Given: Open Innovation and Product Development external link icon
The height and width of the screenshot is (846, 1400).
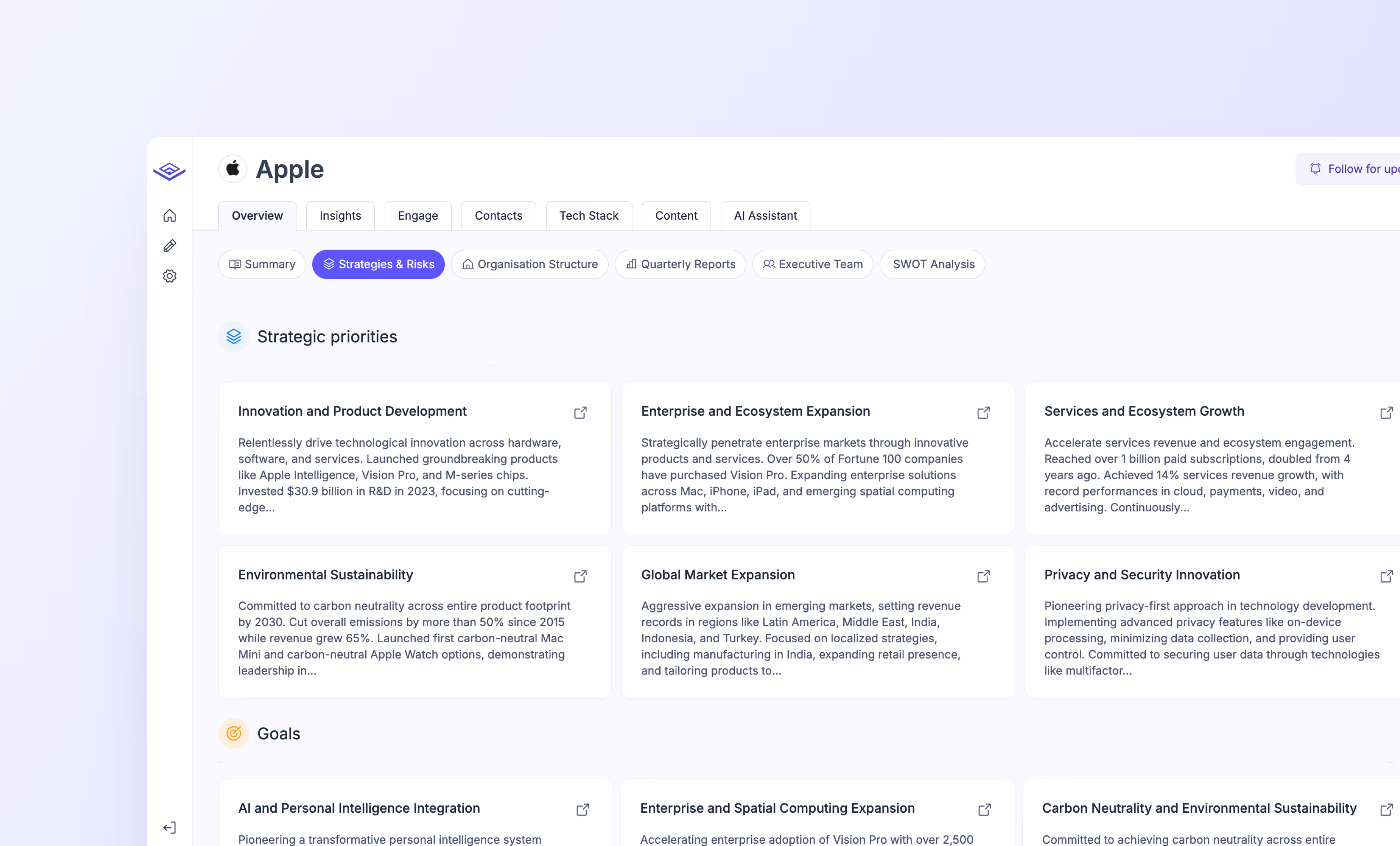Looking at the screenshot, I should (580, 413).
